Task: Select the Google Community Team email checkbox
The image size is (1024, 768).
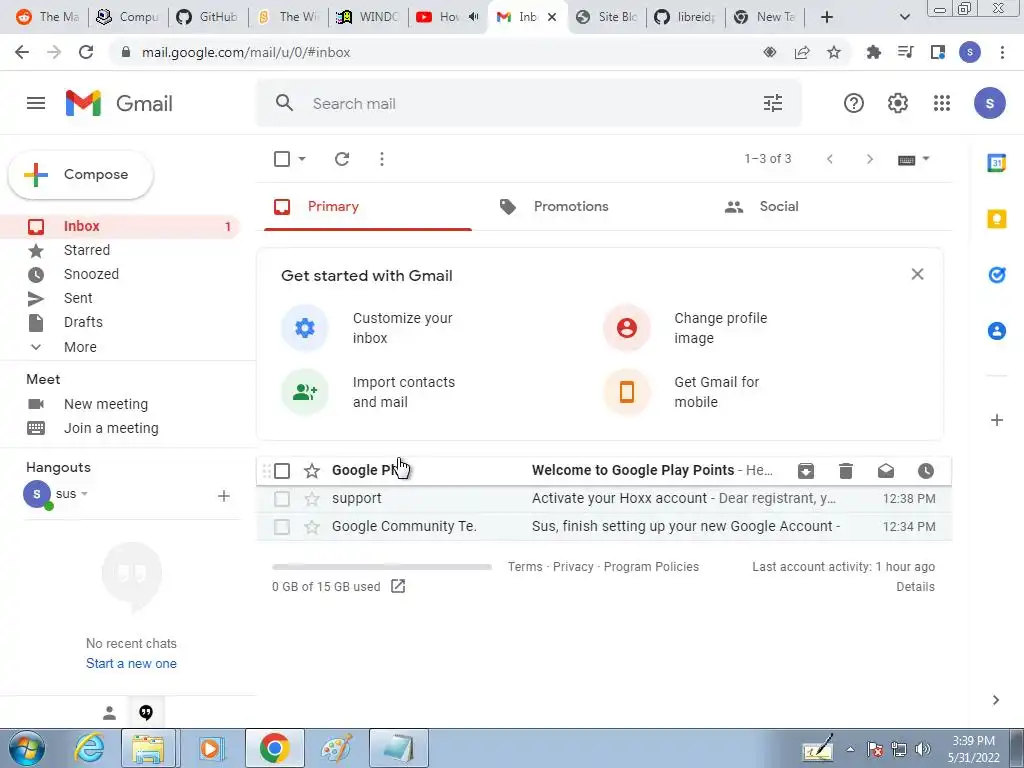Action: coord(281,526)
